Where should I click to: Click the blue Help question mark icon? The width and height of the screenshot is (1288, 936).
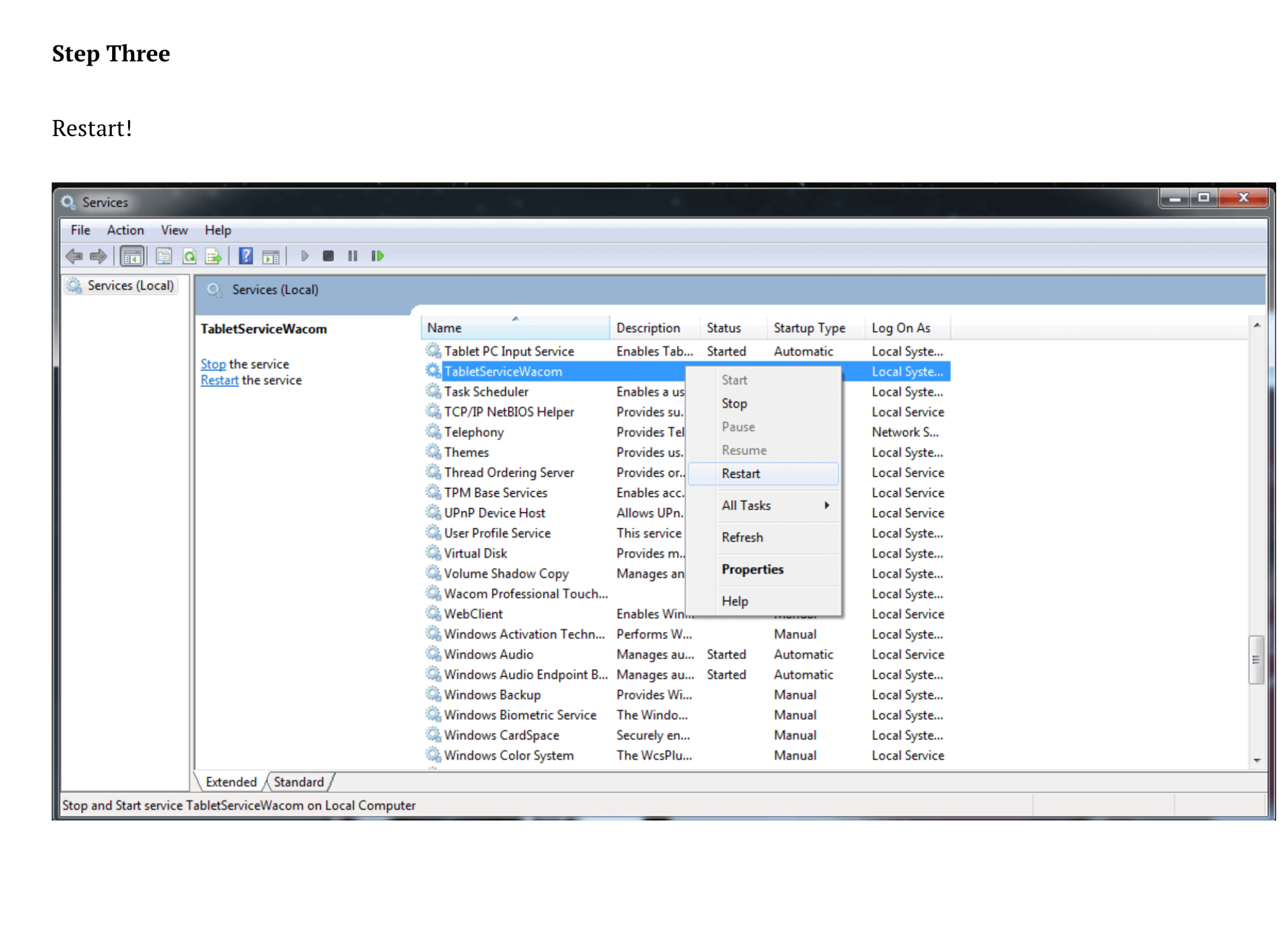pos(245,256)
